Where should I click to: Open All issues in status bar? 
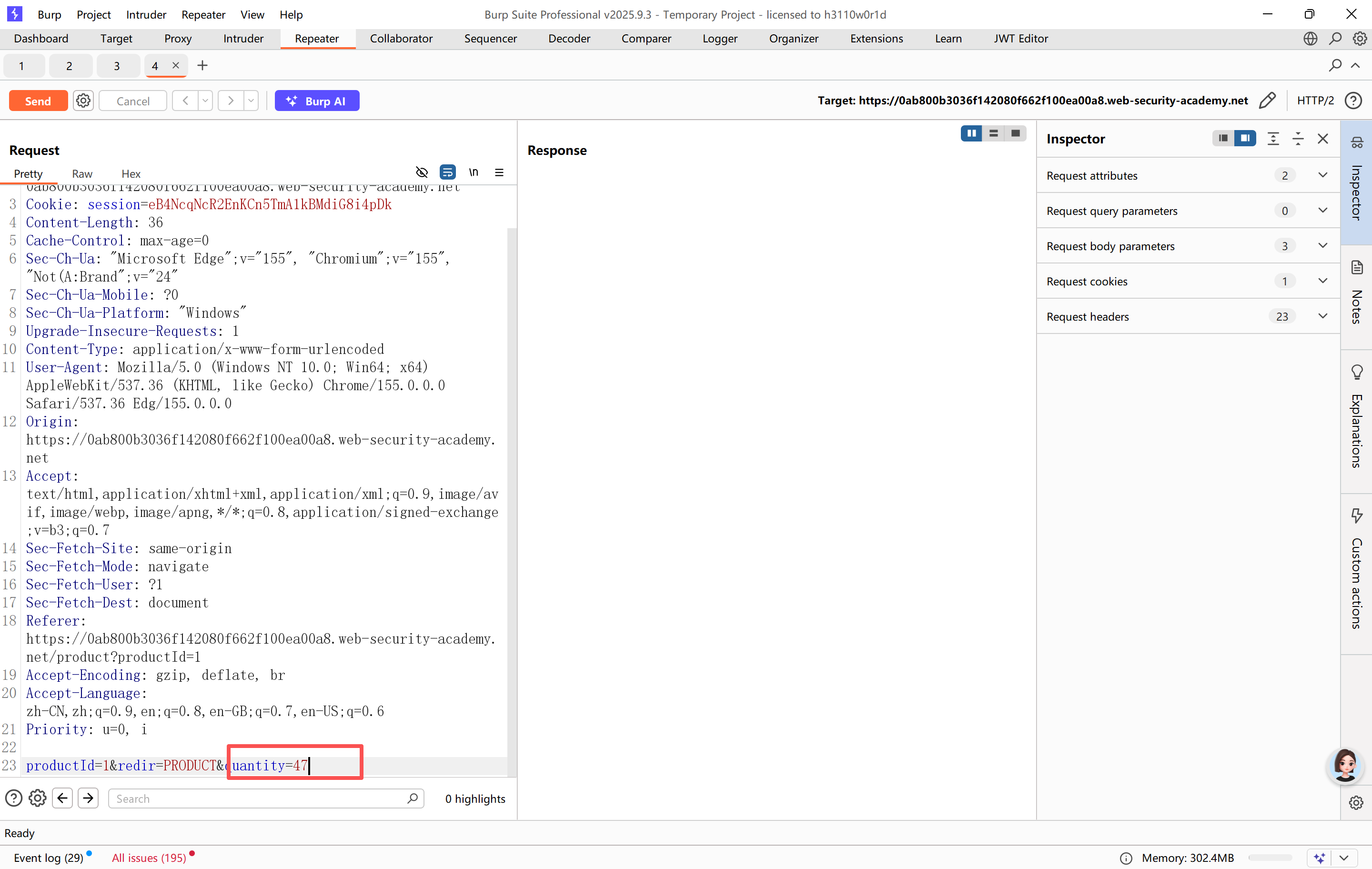click(149, 858)
